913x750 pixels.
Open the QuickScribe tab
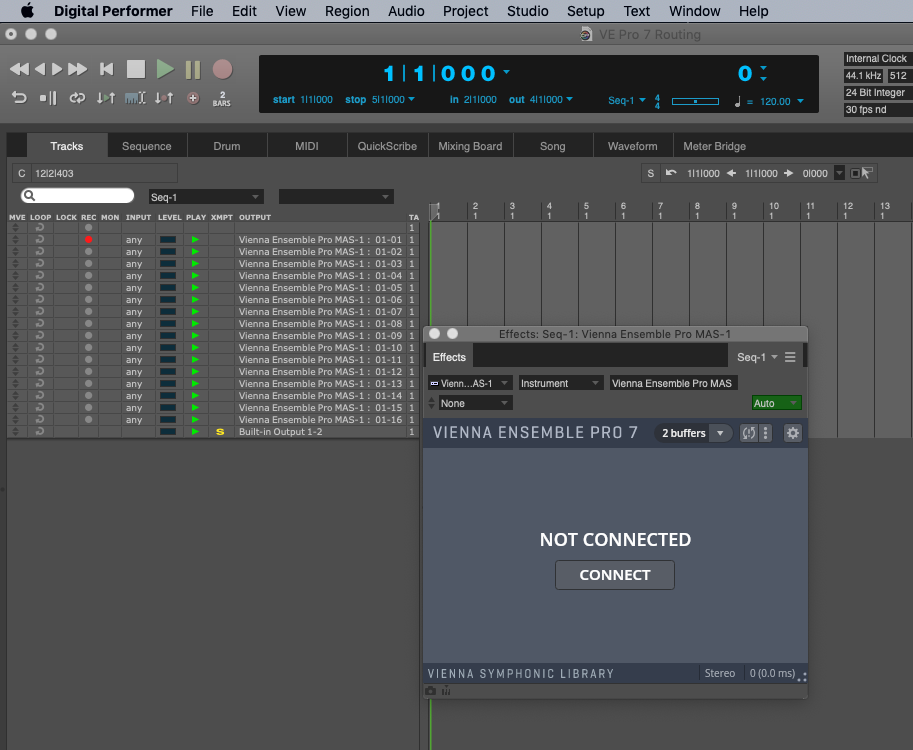387,146
